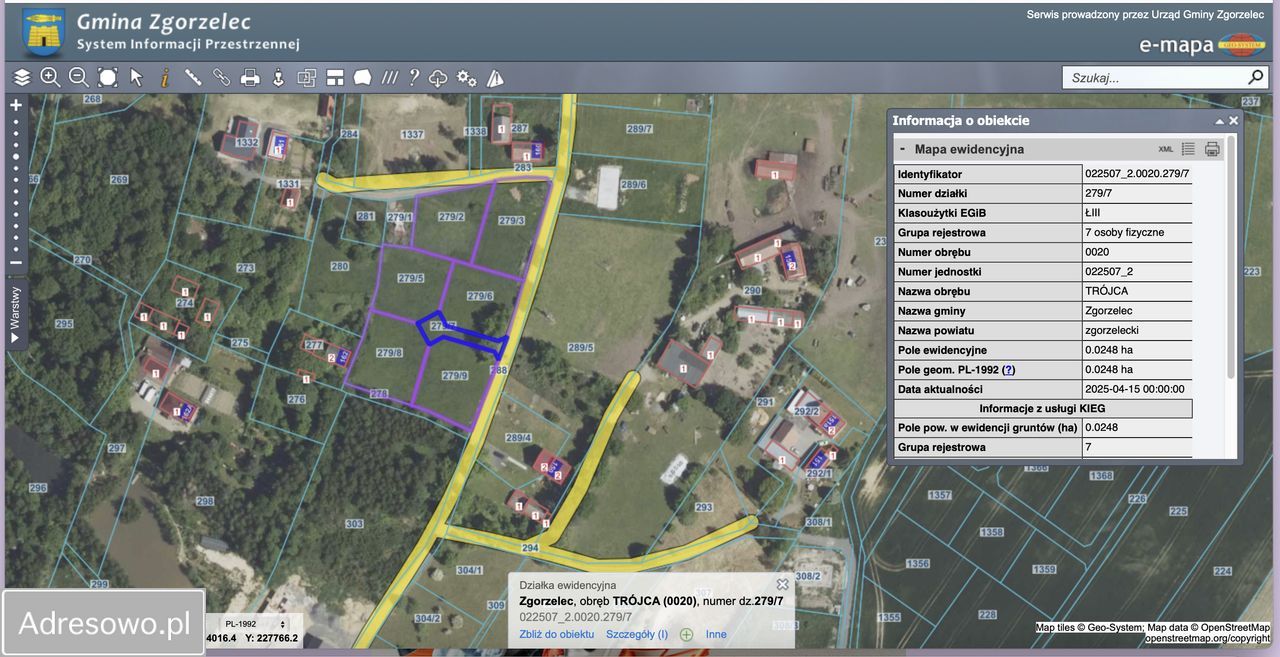The width and height of the screenshot is (1280, 657).
Task: Select parcel 289/5 on the map
Action: point(581,348)
